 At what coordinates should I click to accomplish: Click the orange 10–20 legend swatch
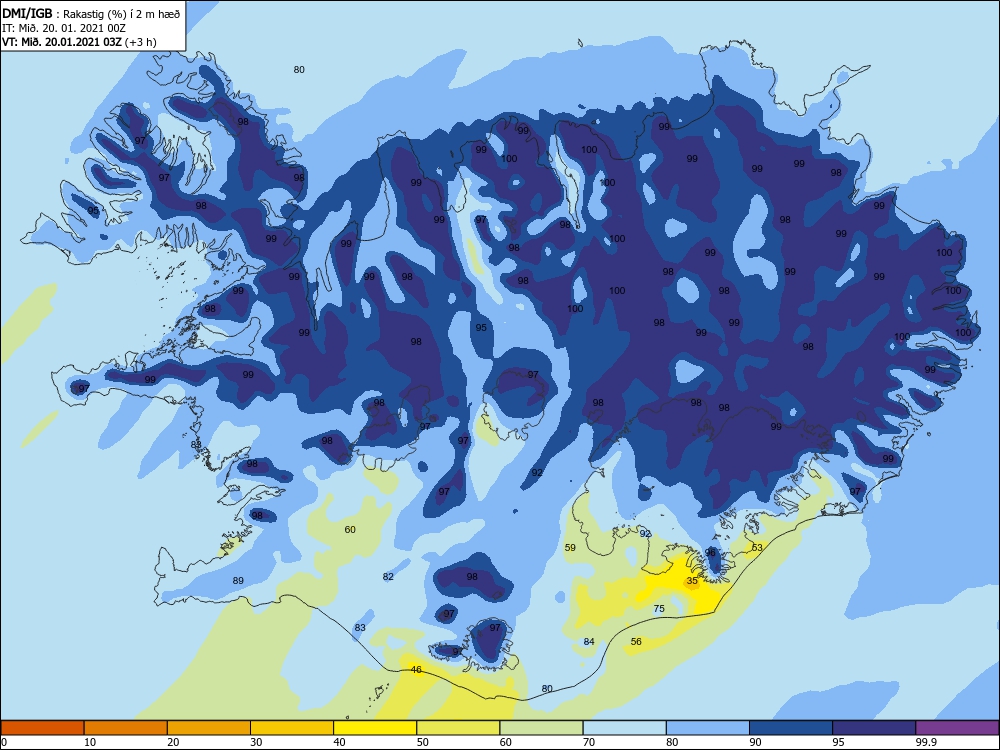pos(126,728)
